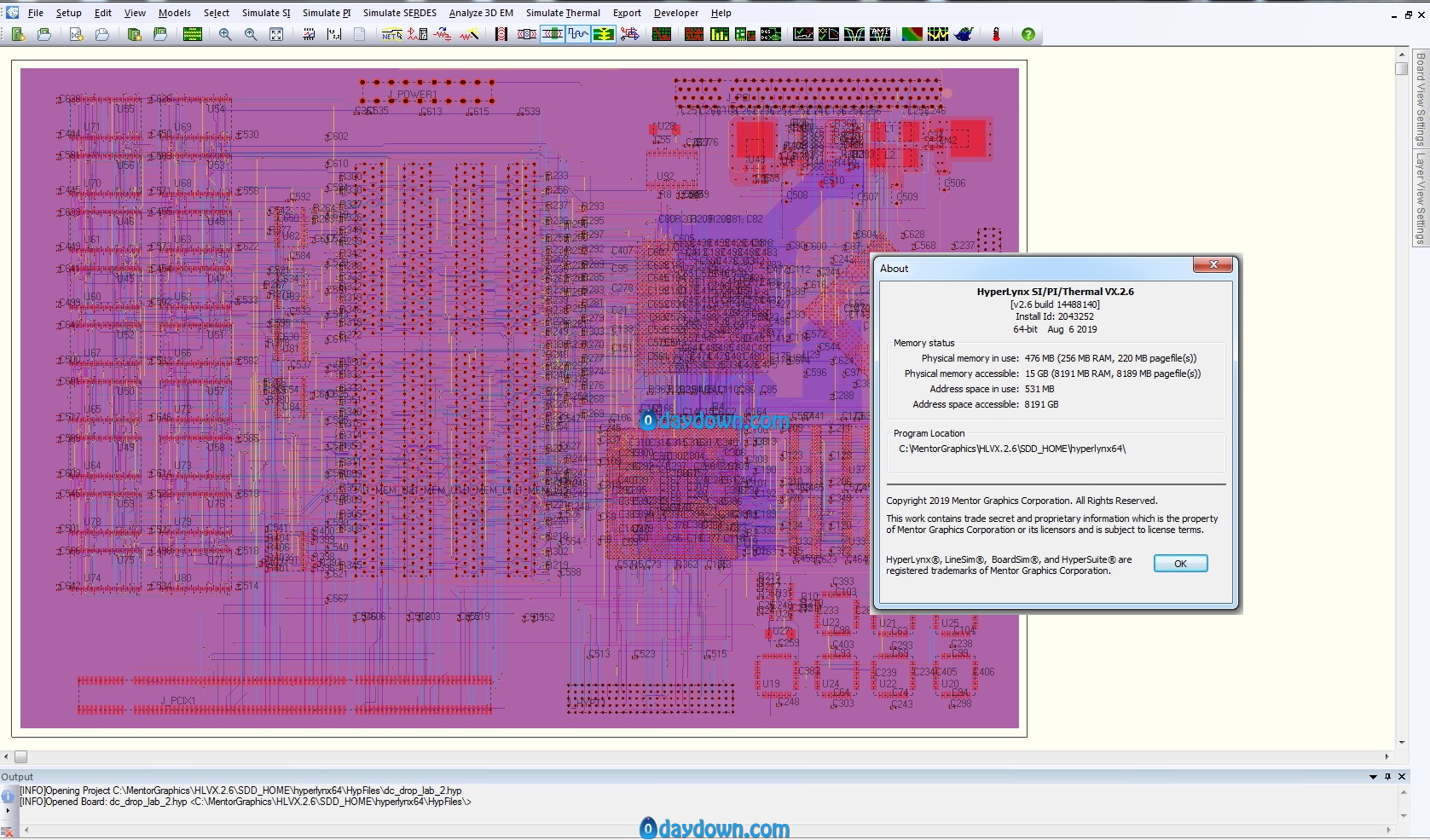Click OK in the About dialog
The width and height of the screenshot is (1430, 840).
(1180, 564)
